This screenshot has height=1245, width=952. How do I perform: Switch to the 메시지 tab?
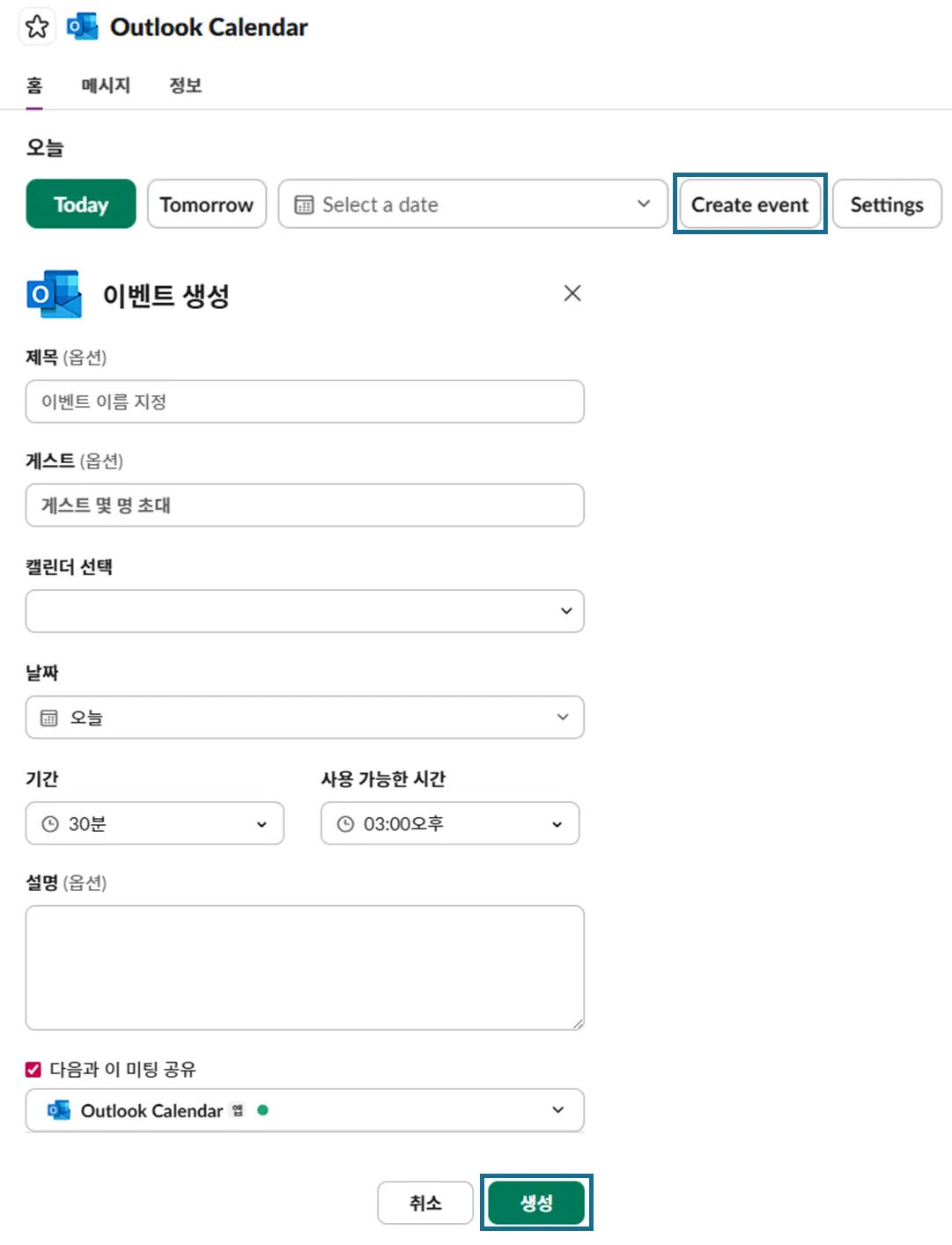coord(106,85)
